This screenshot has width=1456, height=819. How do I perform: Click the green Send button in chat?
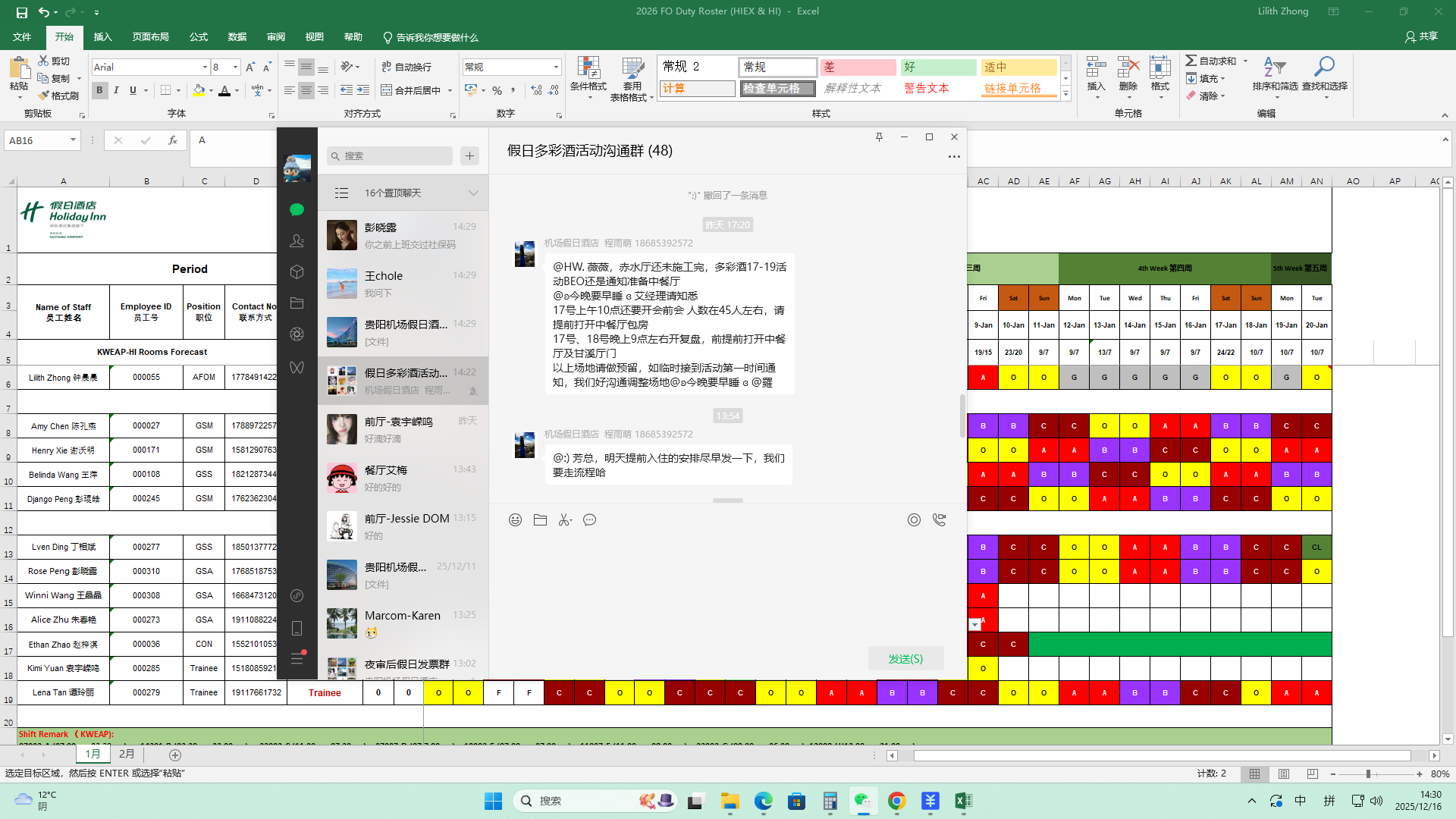[905, 658]
